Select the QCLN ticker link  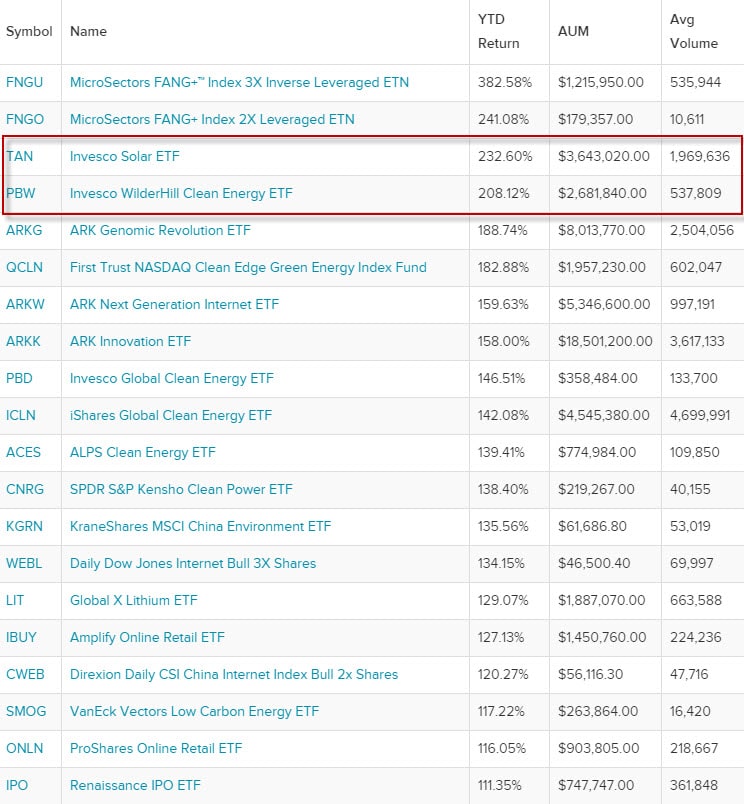pyautogui.click(x=24, y=268)
